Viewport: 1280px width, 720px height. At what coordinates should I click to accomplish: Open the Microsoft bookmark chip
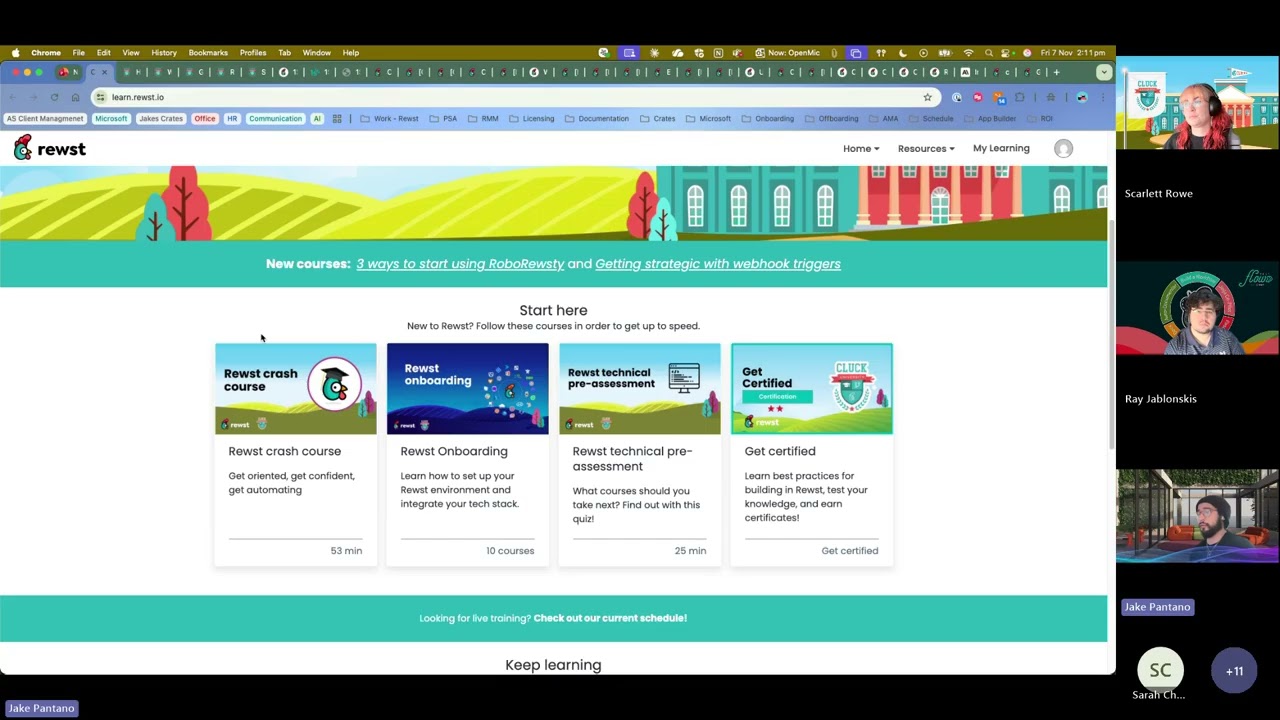click(x=111, y=118)
